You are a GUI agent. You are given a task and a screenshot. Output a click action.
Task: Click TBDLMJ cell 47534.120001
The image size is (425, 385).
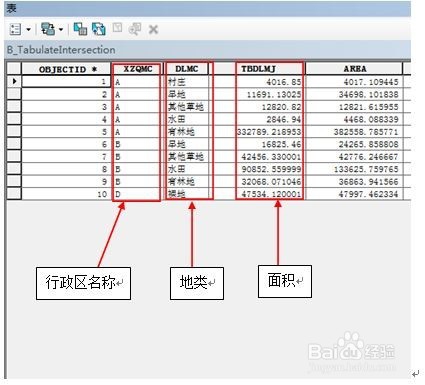[x=258, y=194]
